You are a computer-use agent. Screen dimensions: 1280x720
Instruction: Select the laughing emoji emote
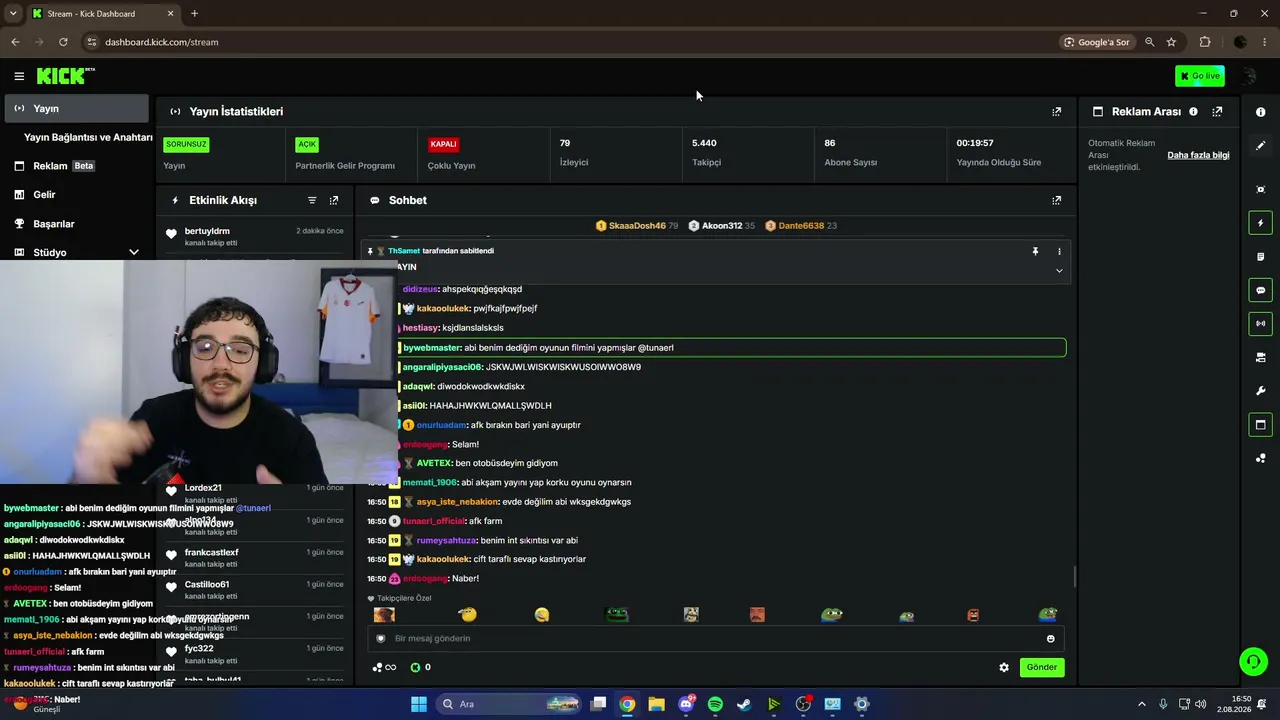pos(542,615)
